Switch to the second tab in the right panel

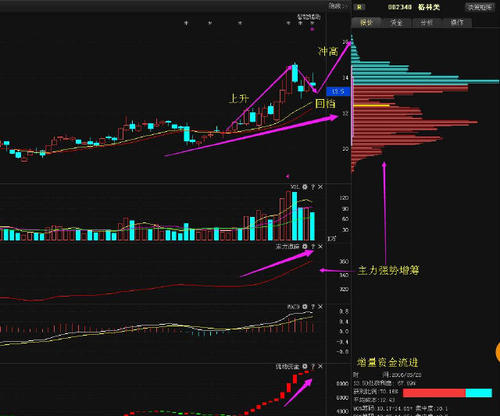[x=397, y=23]
